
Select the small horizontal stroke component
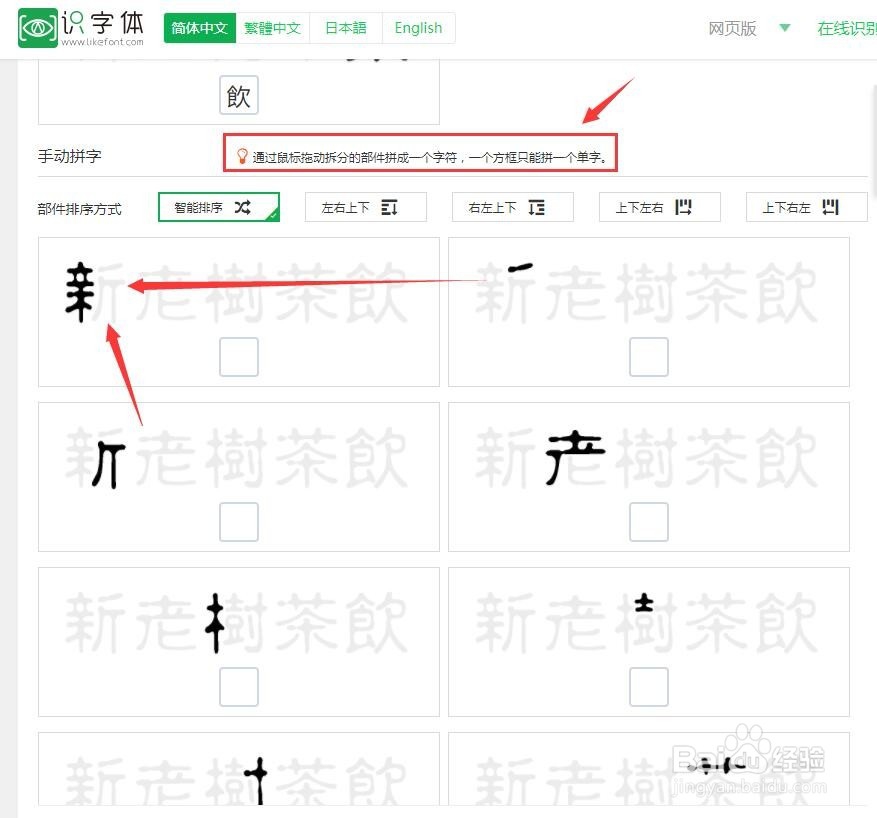point(520,268)
